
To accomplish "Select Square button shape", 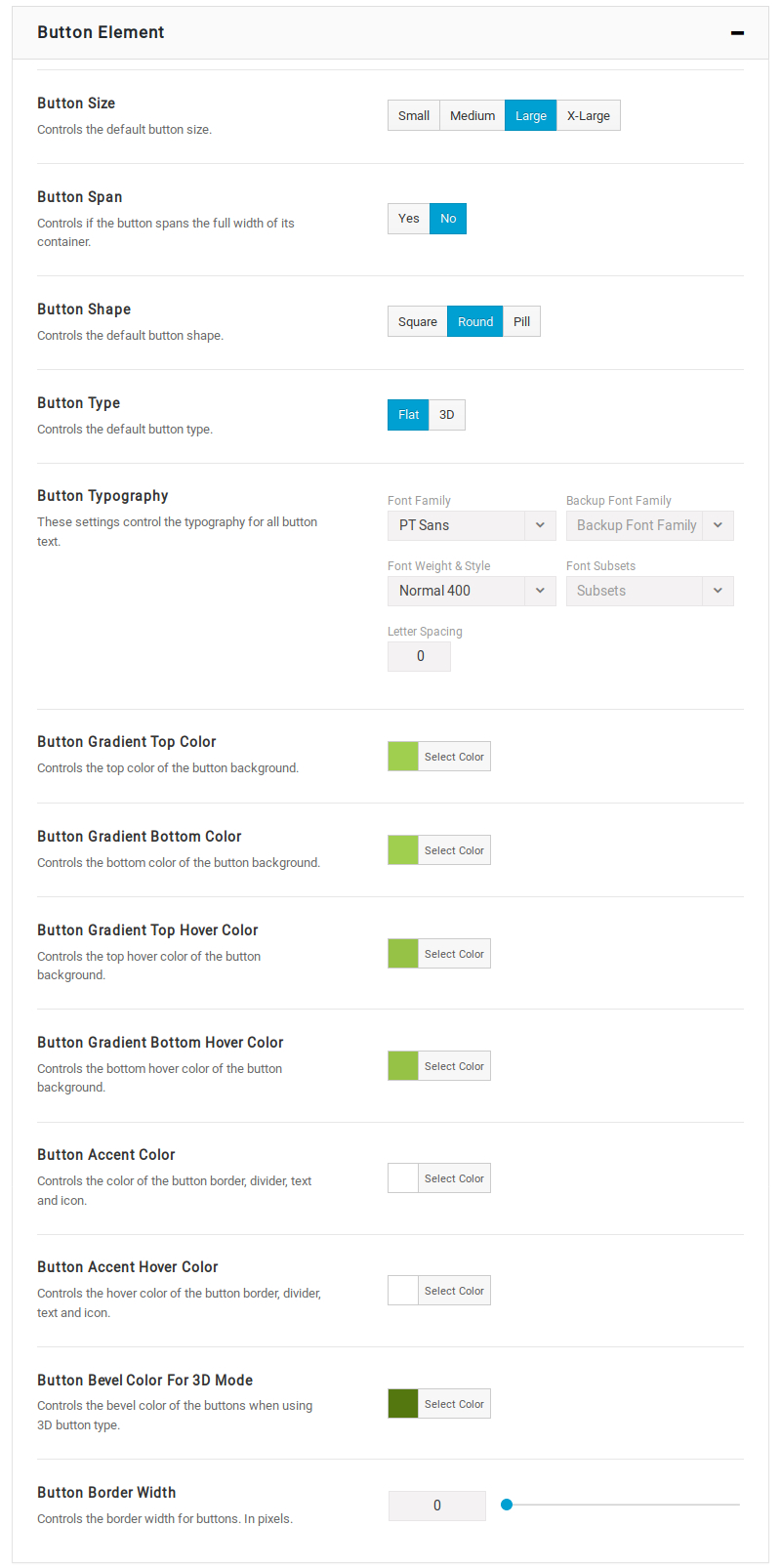I will click(418, 321).
